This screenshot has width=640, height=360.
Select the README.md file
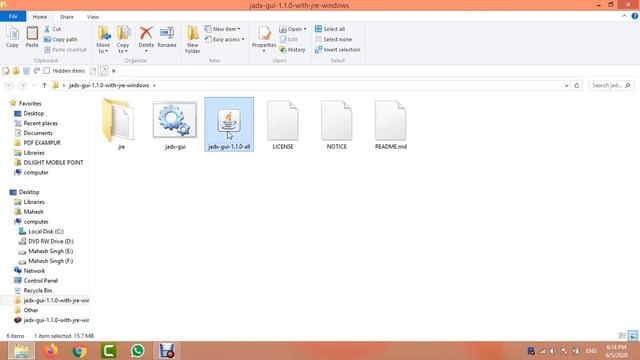pyautogui.click(x=391, y=124)
